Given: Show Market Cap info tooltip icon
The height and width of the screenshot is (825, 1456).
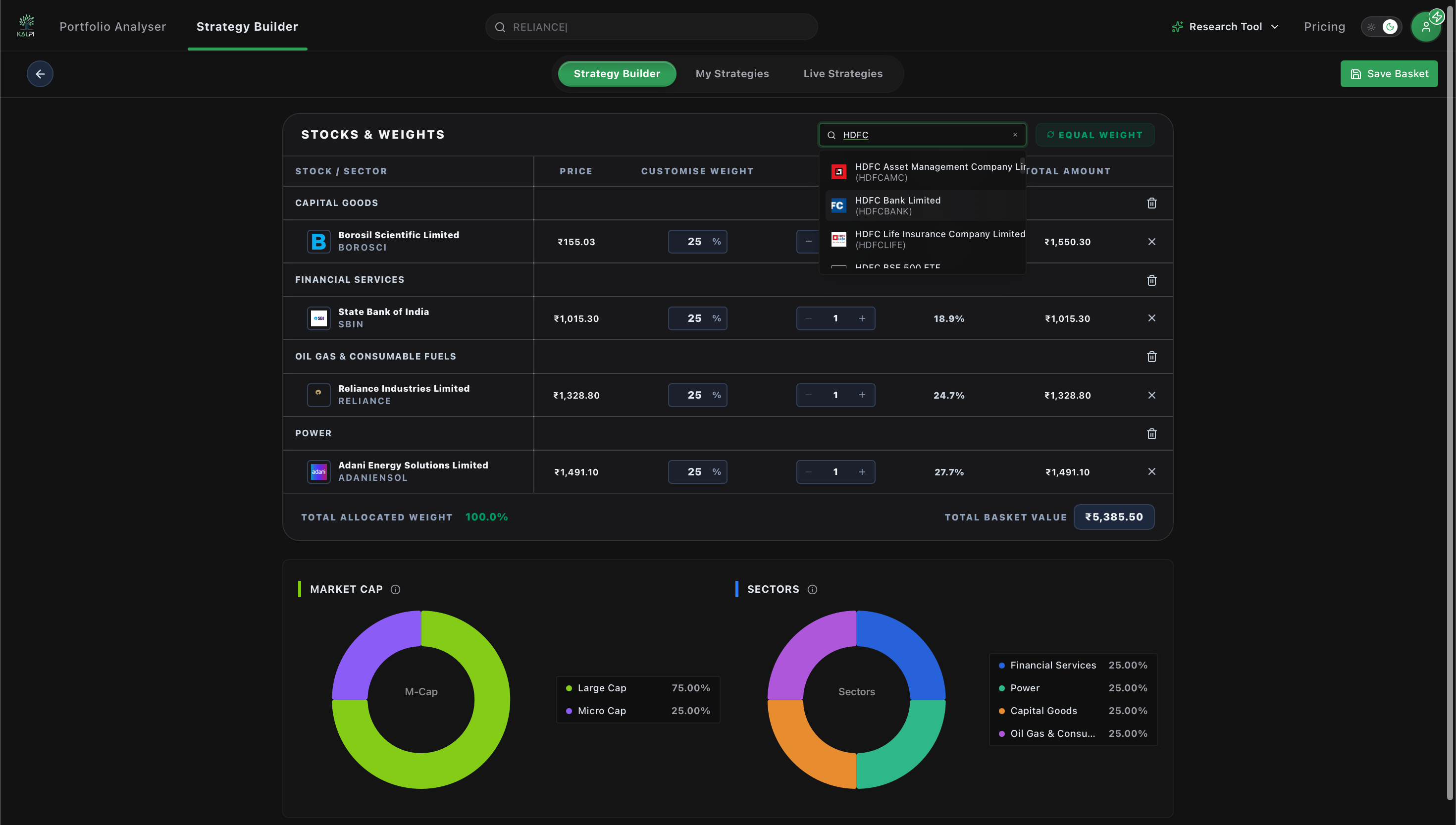Looking at the screenshot, I should [395, 589].
